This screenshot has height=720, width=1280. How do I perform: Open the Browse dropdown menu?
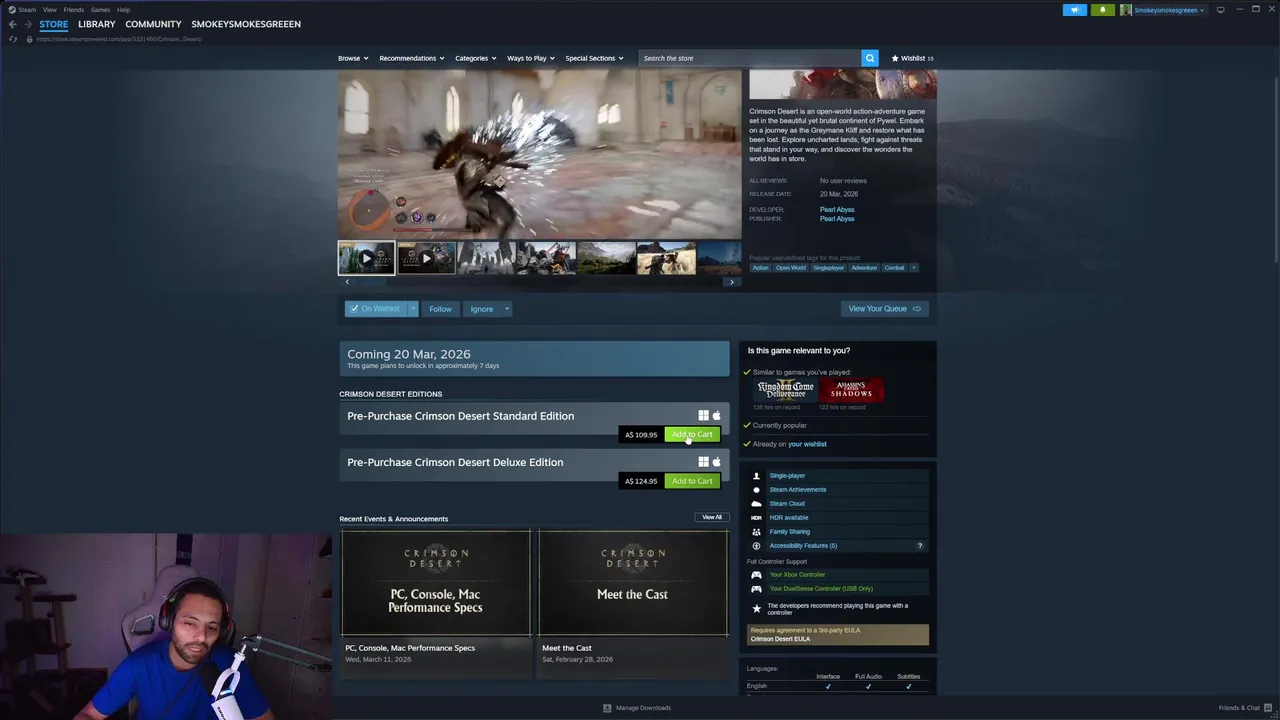(x=353, y=58)
